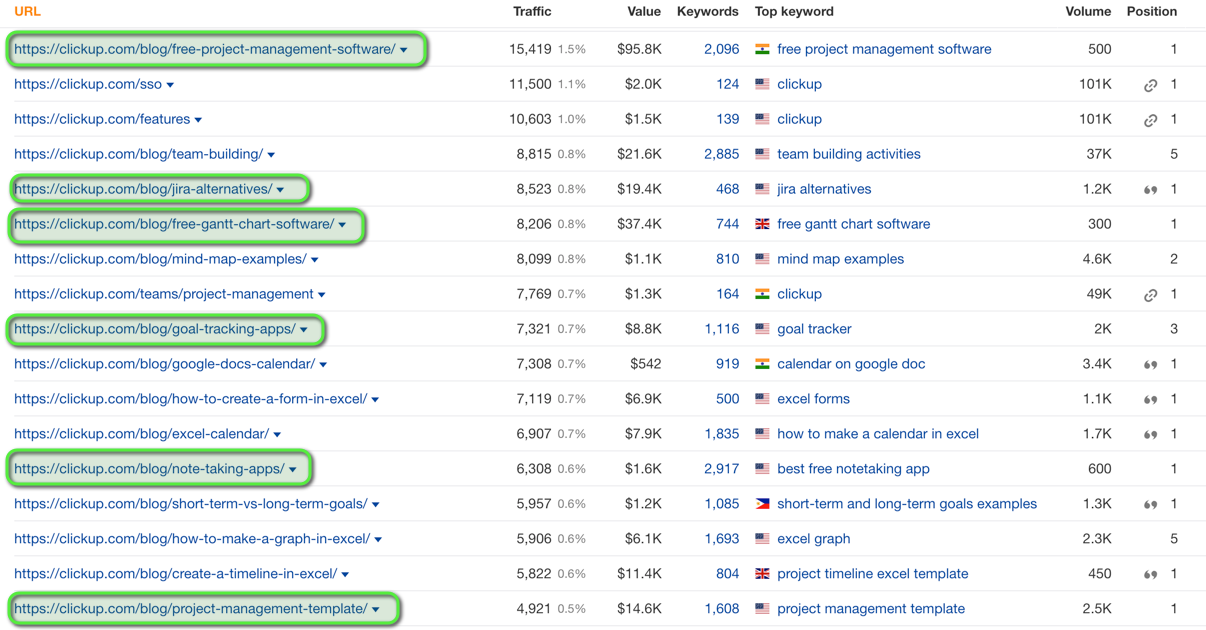Click the Keywords column header
Image resolution: width=1206 pixels, height=630 pixels.
click(x=708, y=12)
